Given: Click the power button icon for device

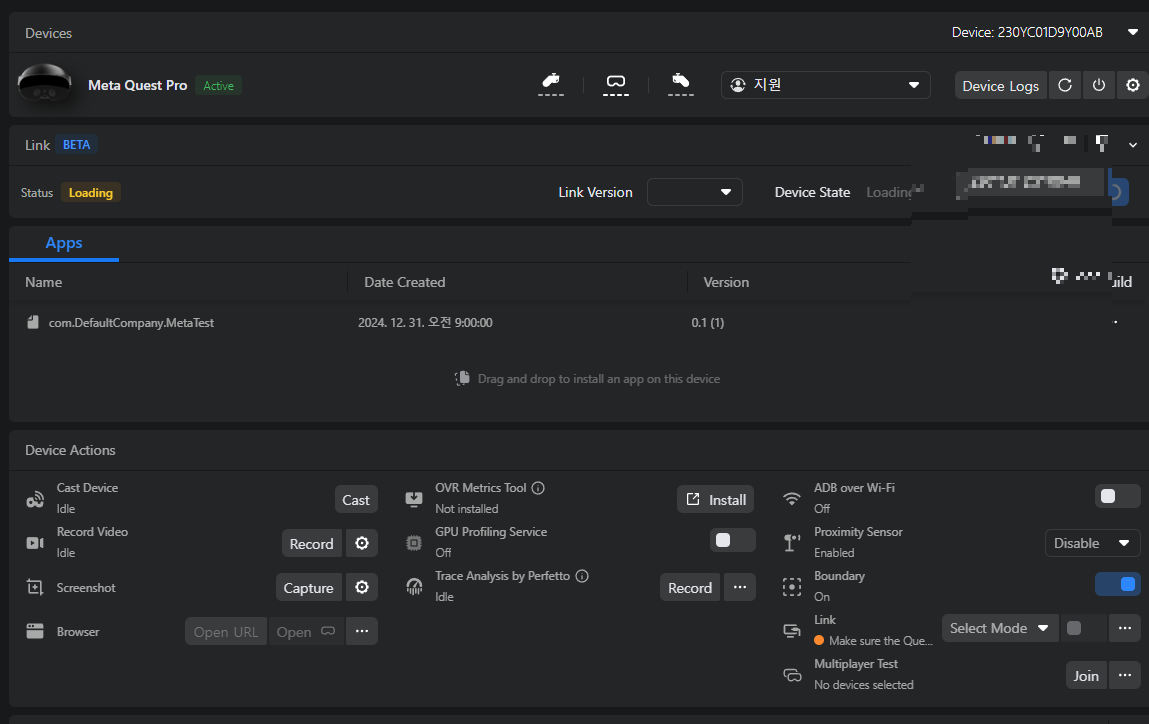Looking at the screenshot, I should [1098, 85].
